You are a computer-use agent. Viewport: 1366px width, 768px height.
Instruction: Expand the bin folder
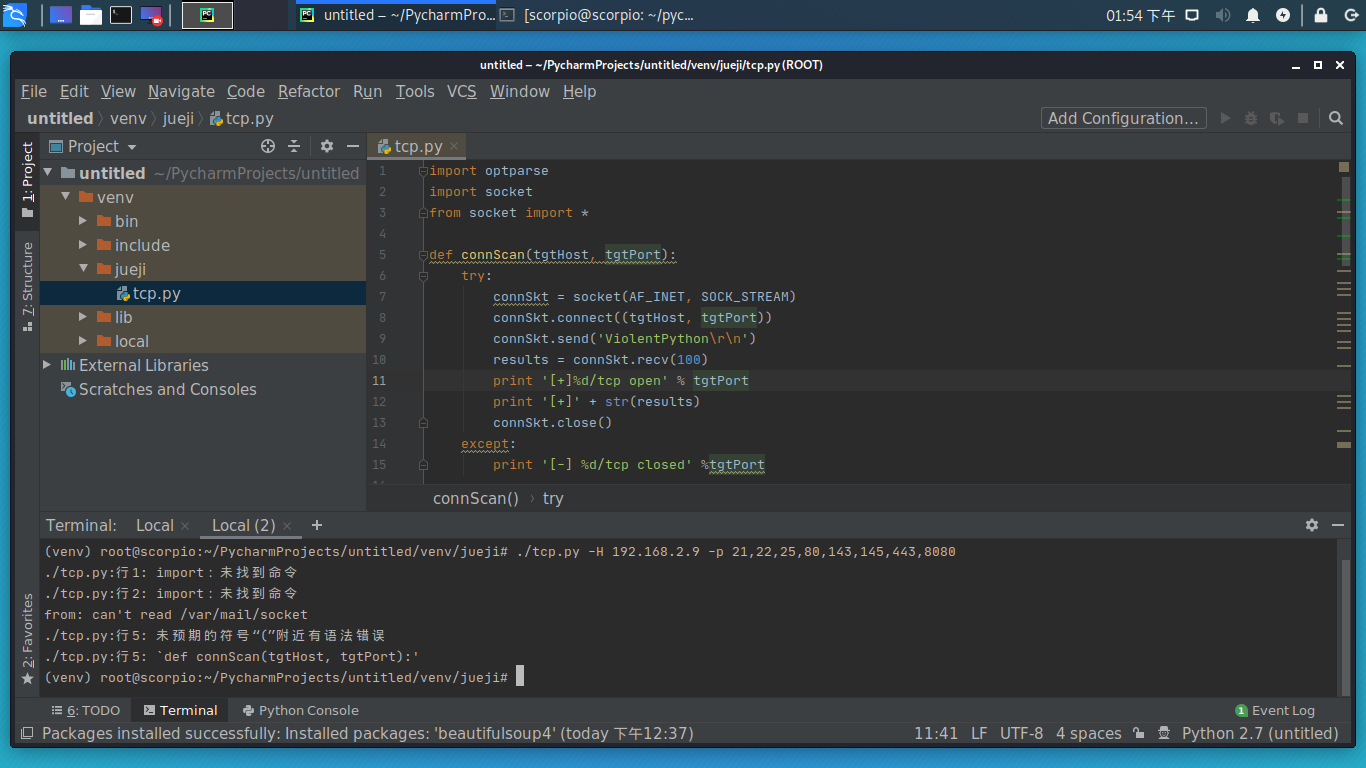[x=84, y=221]
